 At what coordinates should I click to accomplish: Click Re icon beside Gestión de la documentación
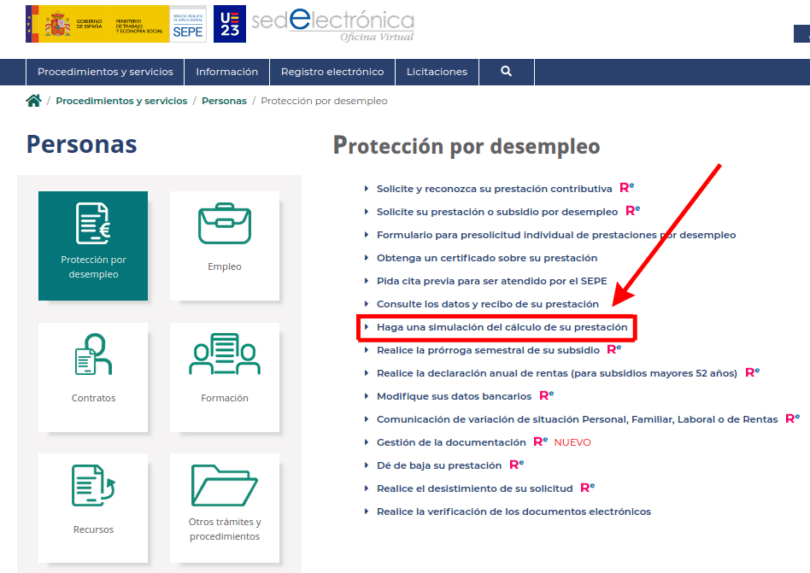pos(541,441)
